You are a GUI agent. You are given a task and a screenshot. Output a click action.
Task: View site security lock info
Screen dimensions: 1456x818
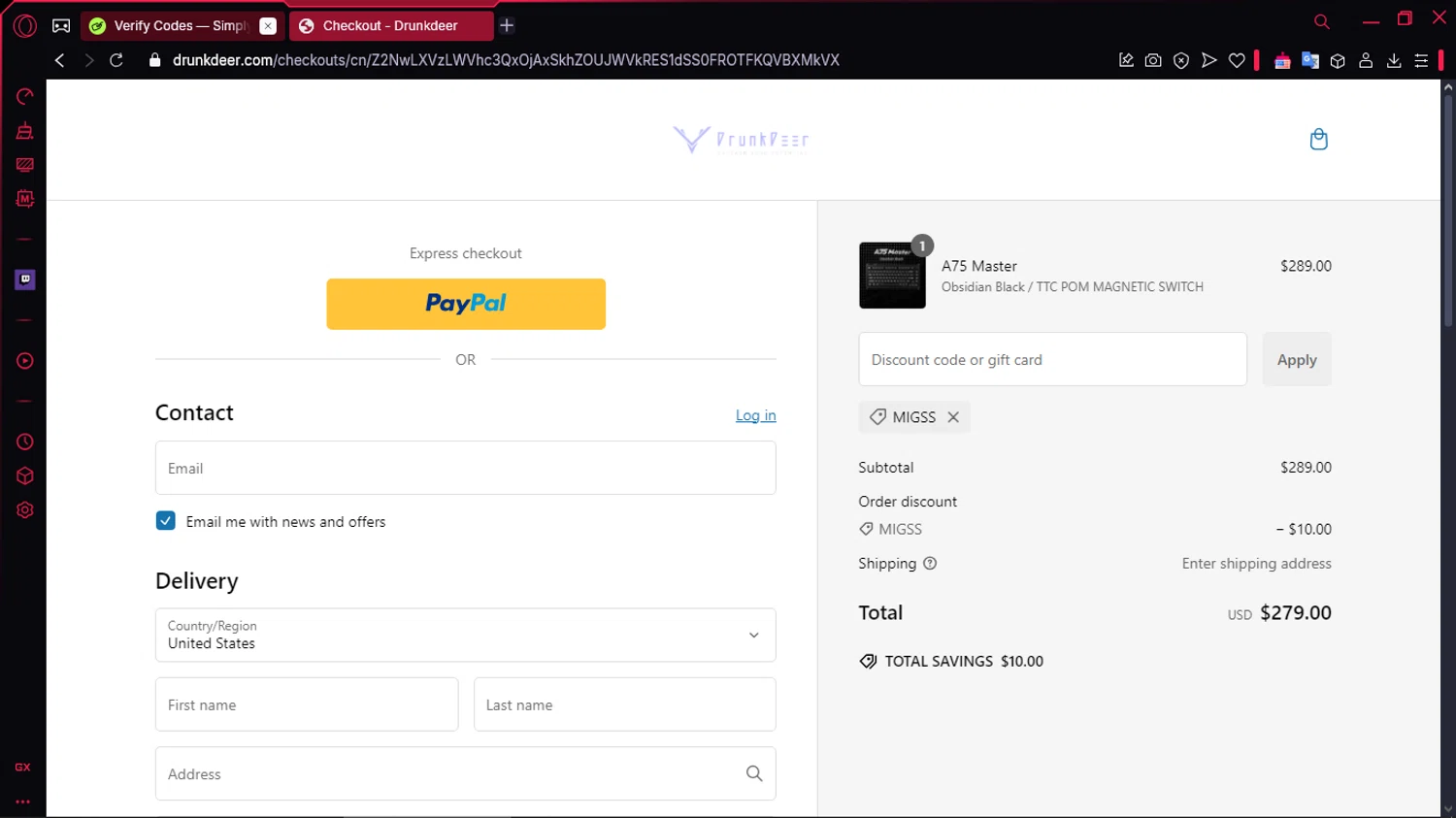(154, 60)
